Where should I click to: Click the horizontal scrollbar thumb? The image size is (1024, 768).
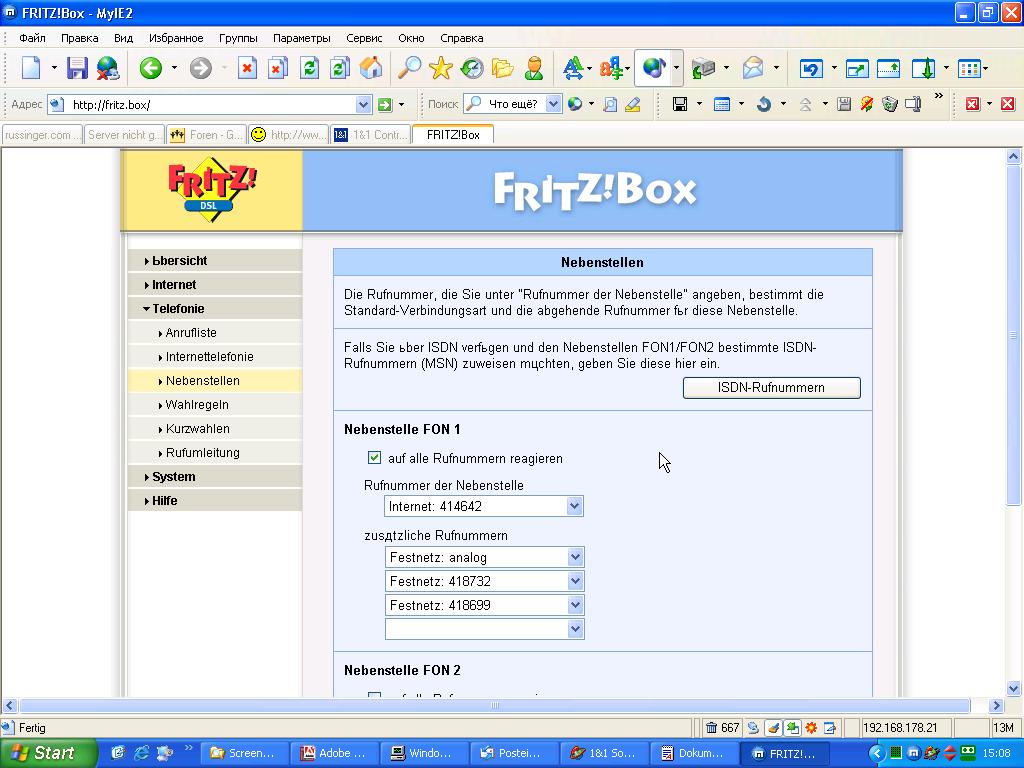(494, 705)
